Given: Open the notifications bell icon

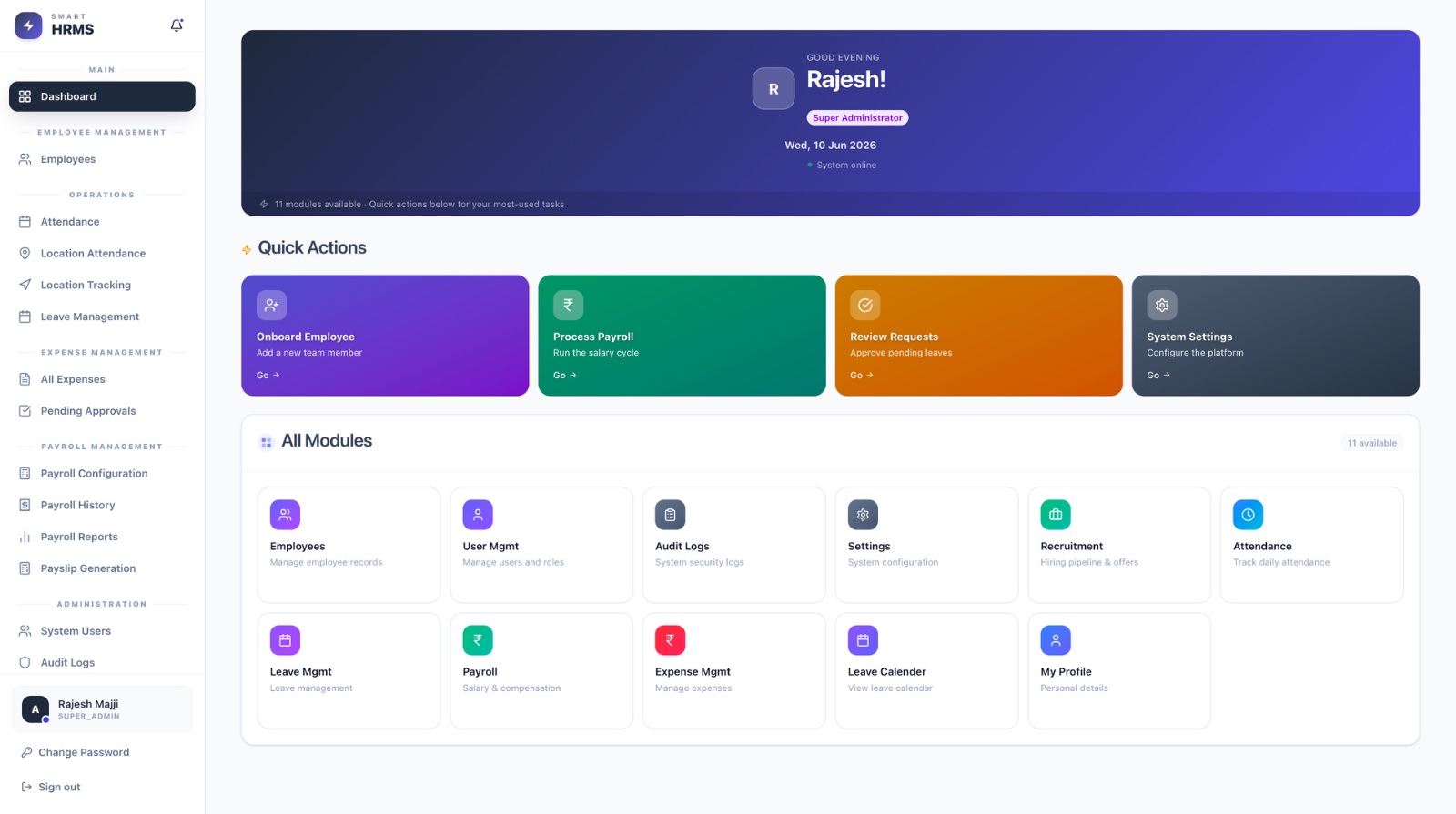Looking at the screenshot, I should (x=177, y=25).
